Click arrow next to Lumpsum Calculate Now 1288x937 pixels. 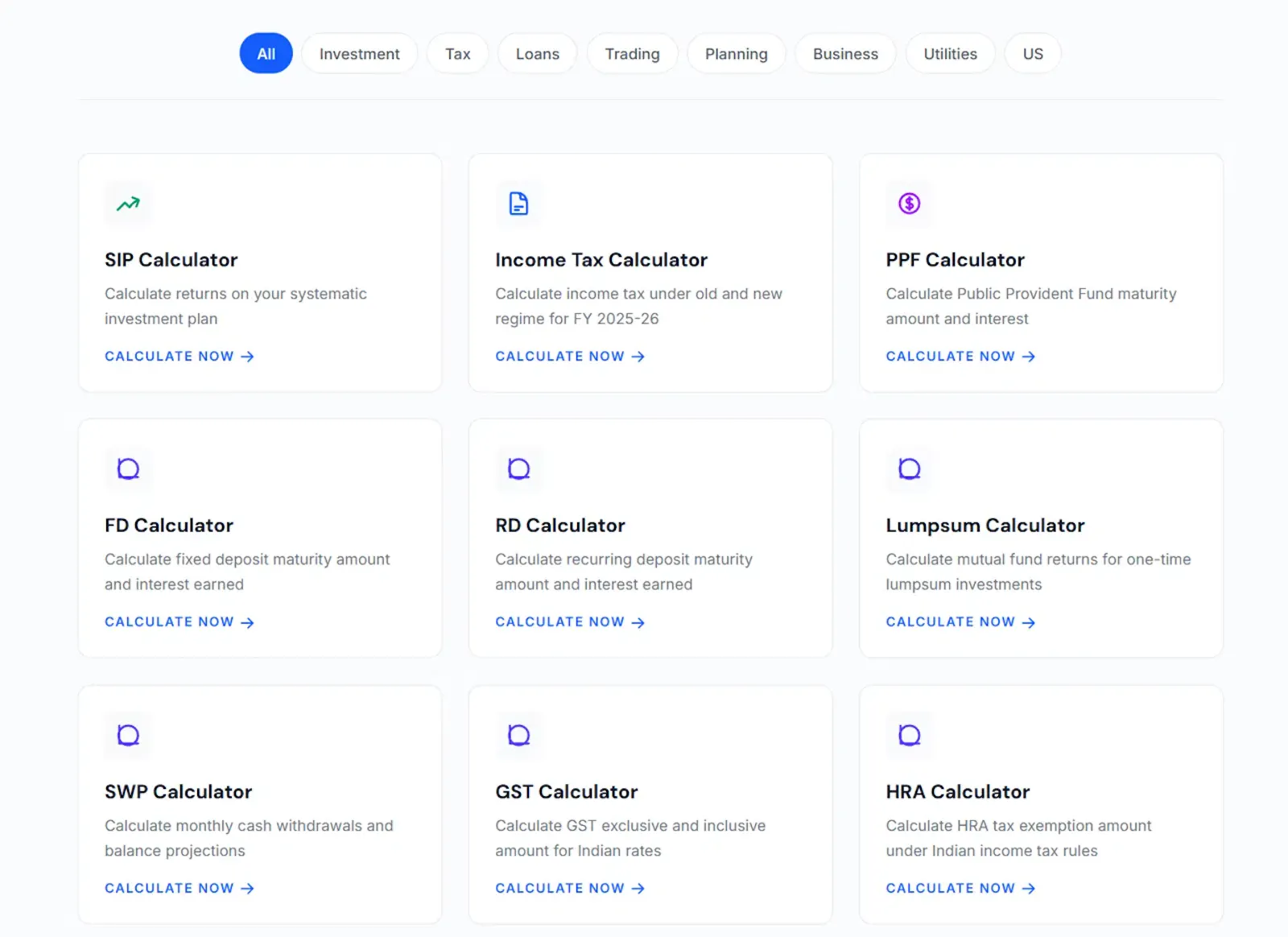(x=1029, y=622)
